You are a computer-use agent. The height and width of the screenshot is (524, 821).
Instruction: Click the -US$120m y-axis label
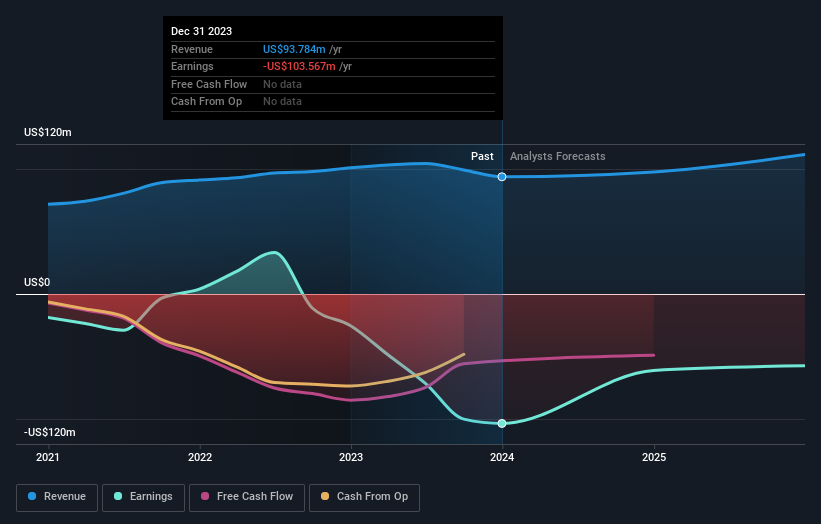[x=50, y=432]
